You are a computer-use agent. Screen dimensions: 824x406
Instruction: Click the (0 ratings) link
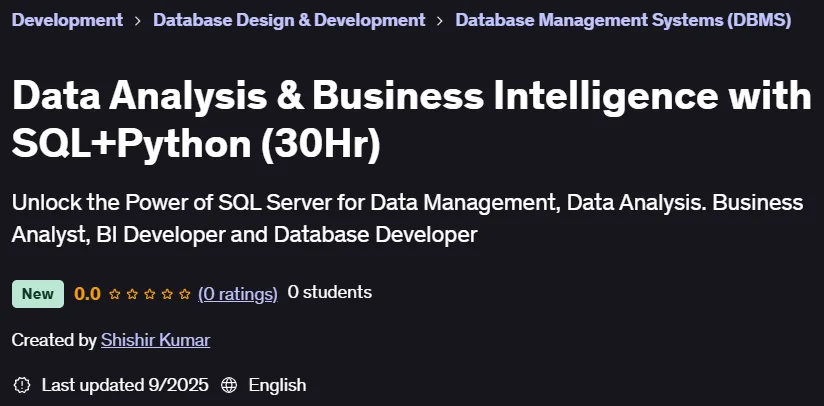pyautogui.click(x=238, y=294)
